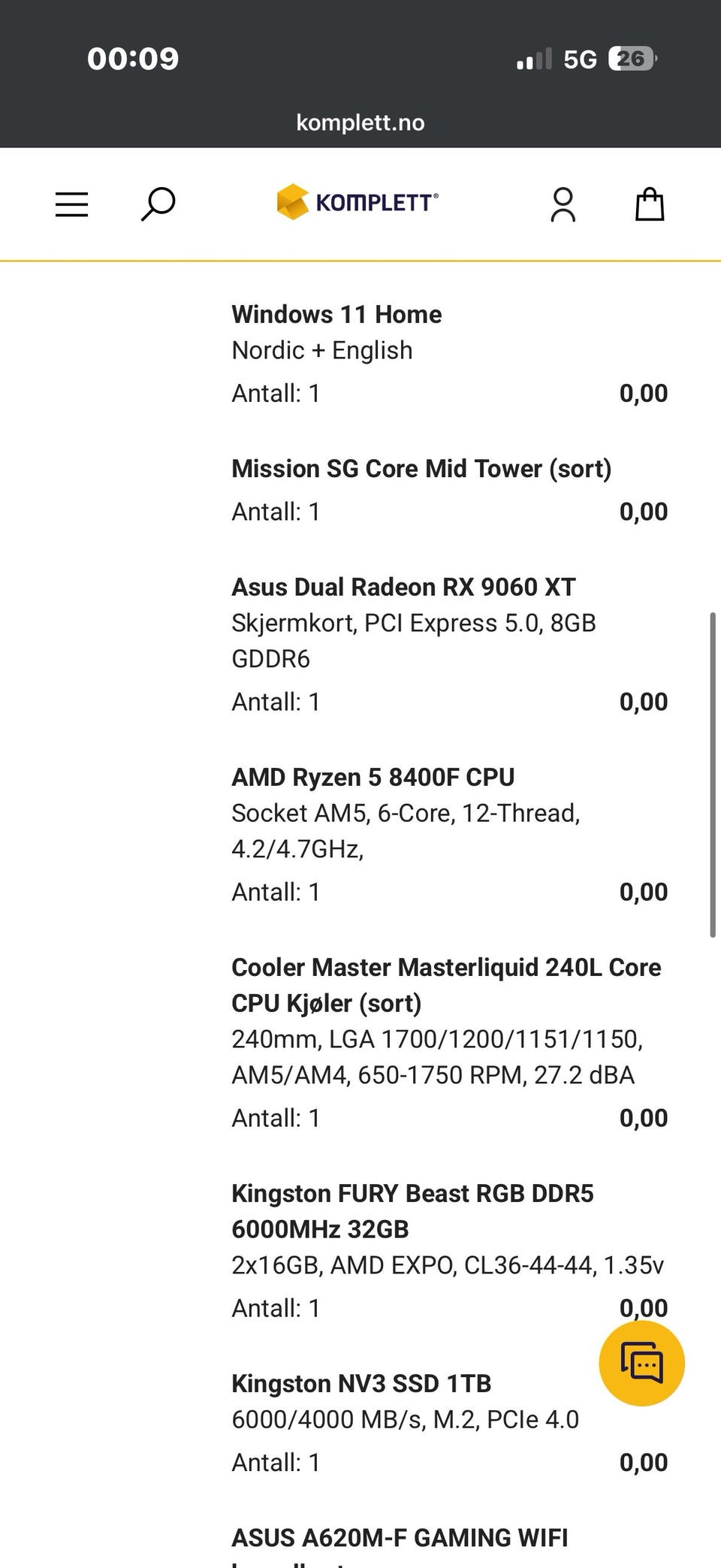Go to the Komplett logo homepage
The image size is (721, 1568).
357,202
